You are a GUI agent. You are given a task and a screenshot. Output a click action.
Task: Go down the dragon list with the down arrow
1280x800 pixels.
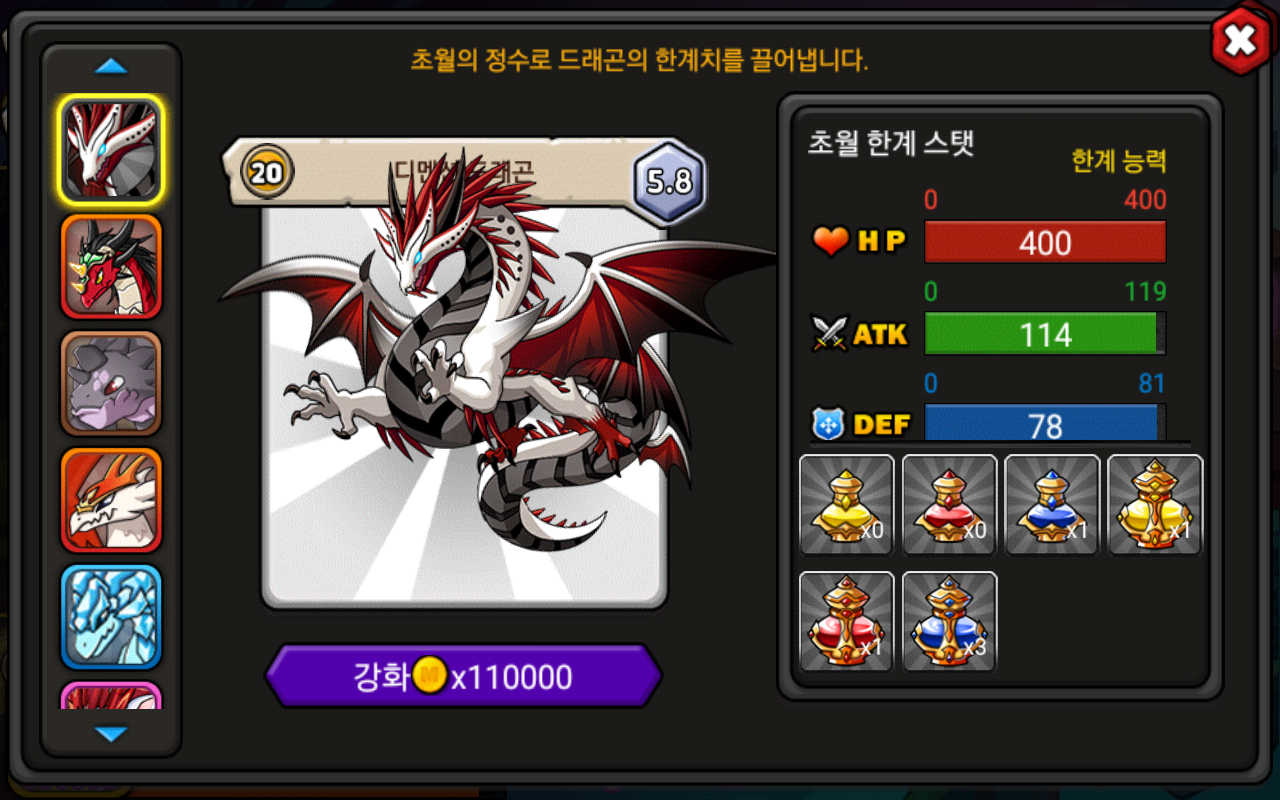(111, 734)
